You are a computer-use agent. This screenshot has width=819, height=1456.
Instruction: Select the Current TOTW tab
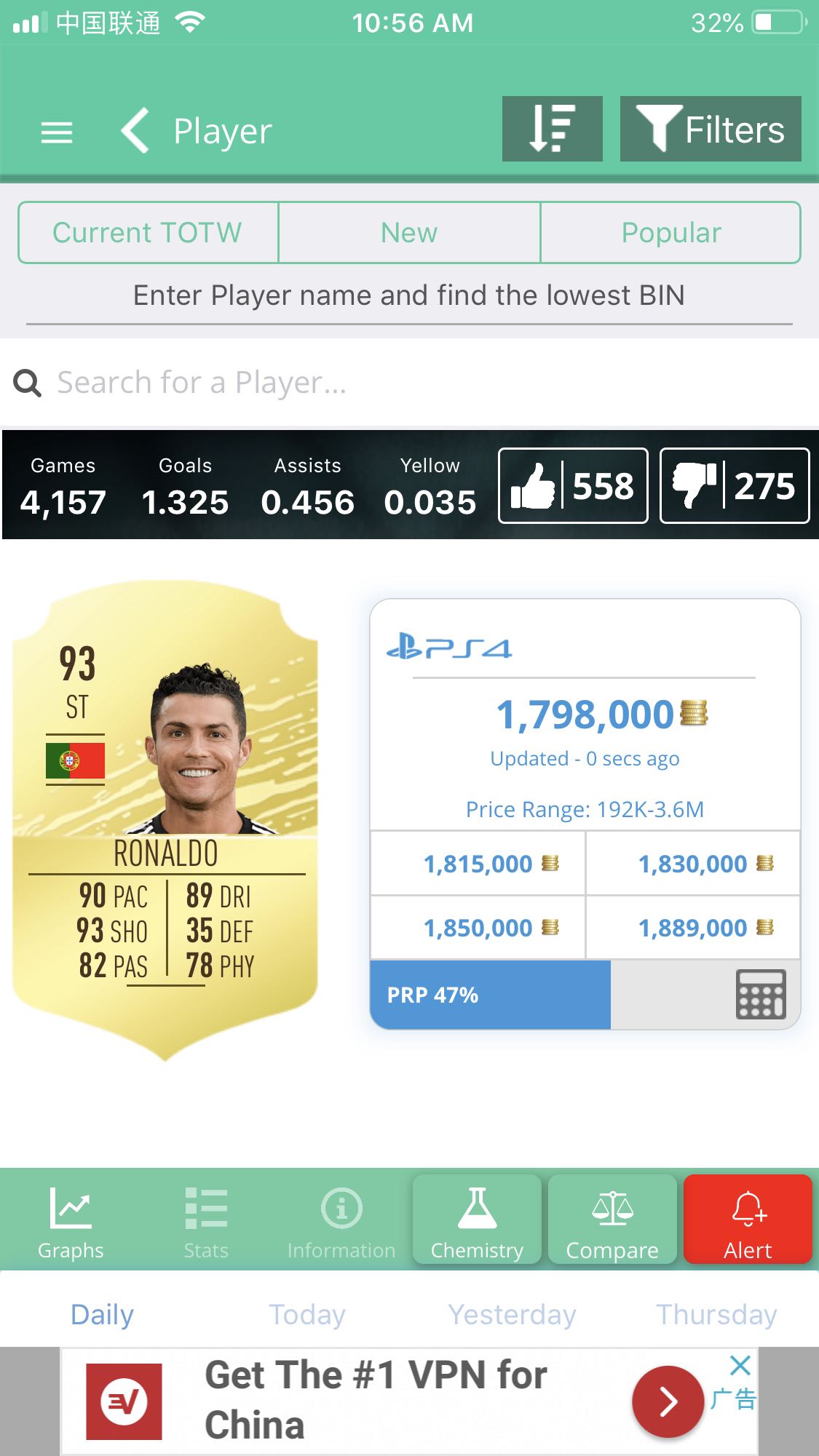pyautogui.click(x=148, y=233)
